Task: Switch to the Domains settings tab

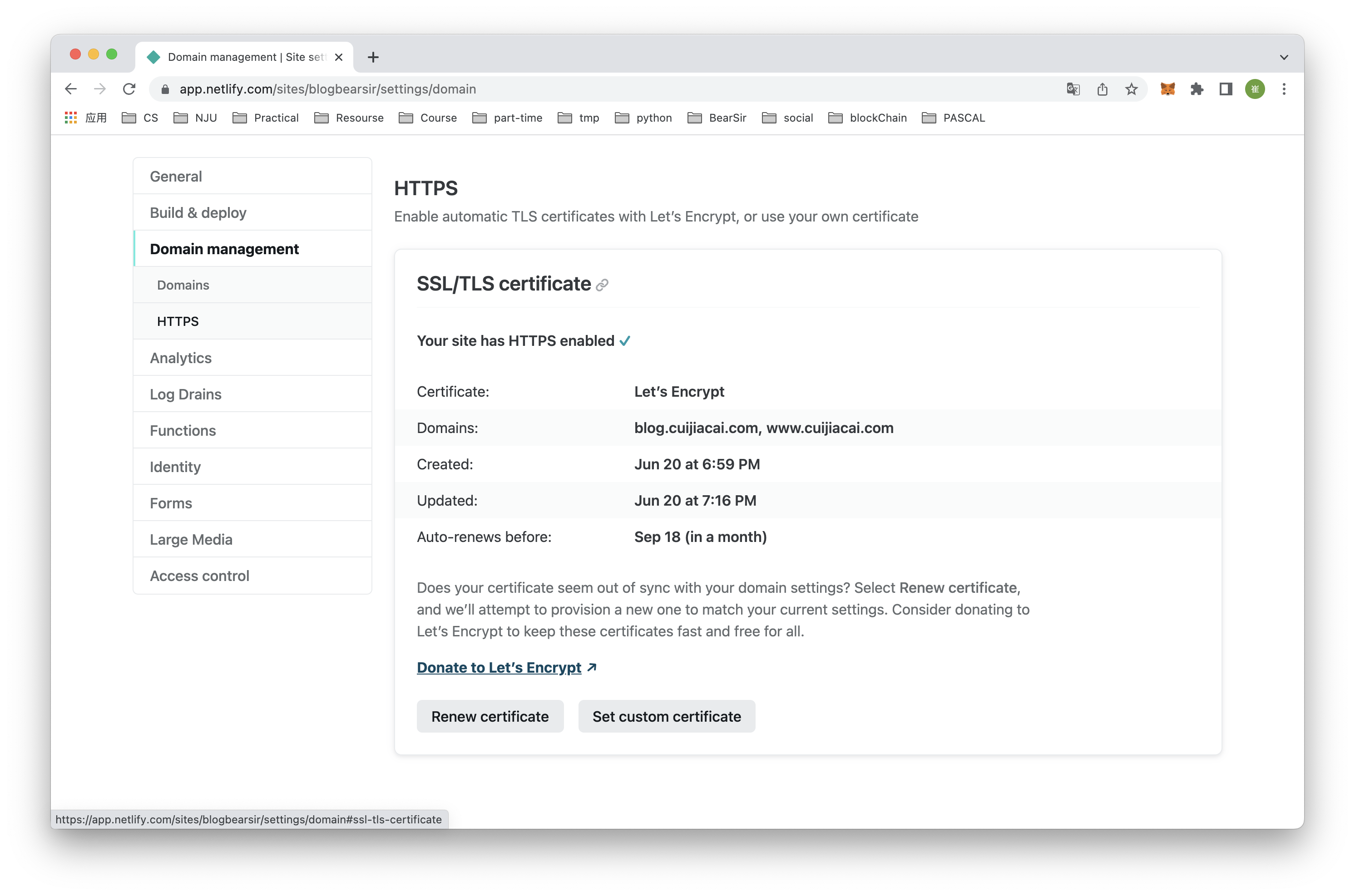Action: coord(183,285)
